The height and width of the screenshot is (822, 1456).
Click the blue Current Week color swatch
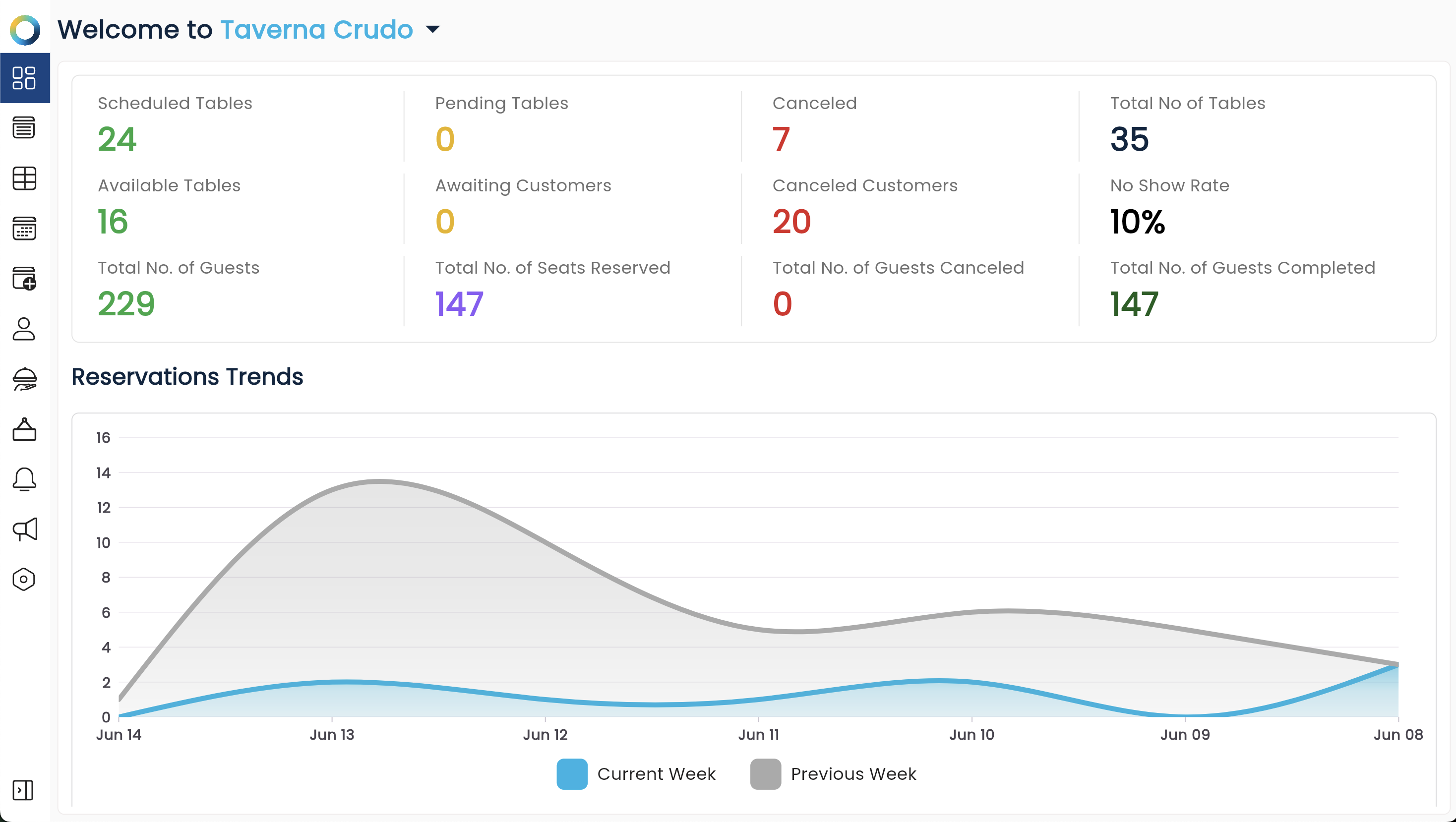point(572,773)
